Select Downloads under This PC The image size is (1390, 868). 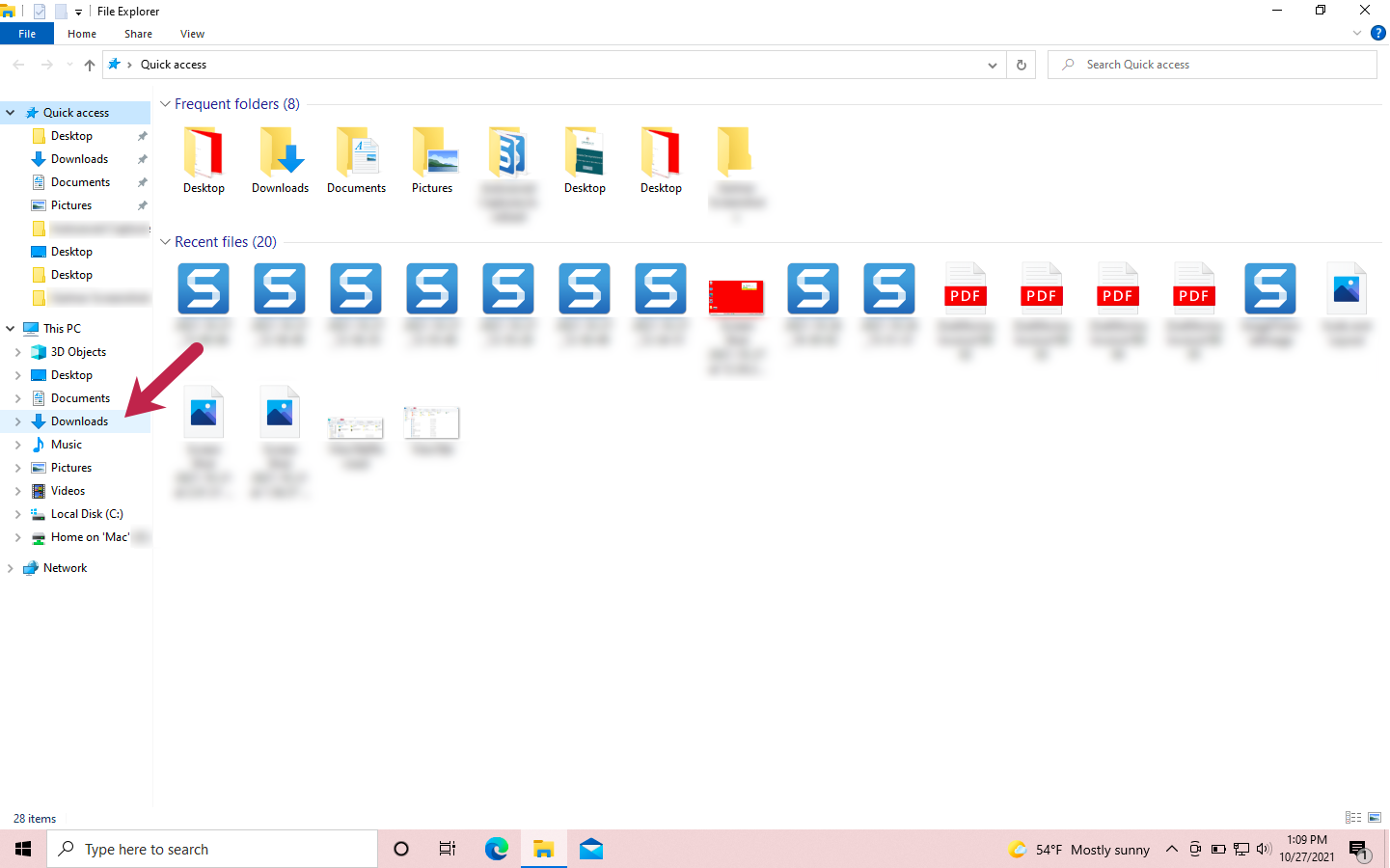[79, 421]
